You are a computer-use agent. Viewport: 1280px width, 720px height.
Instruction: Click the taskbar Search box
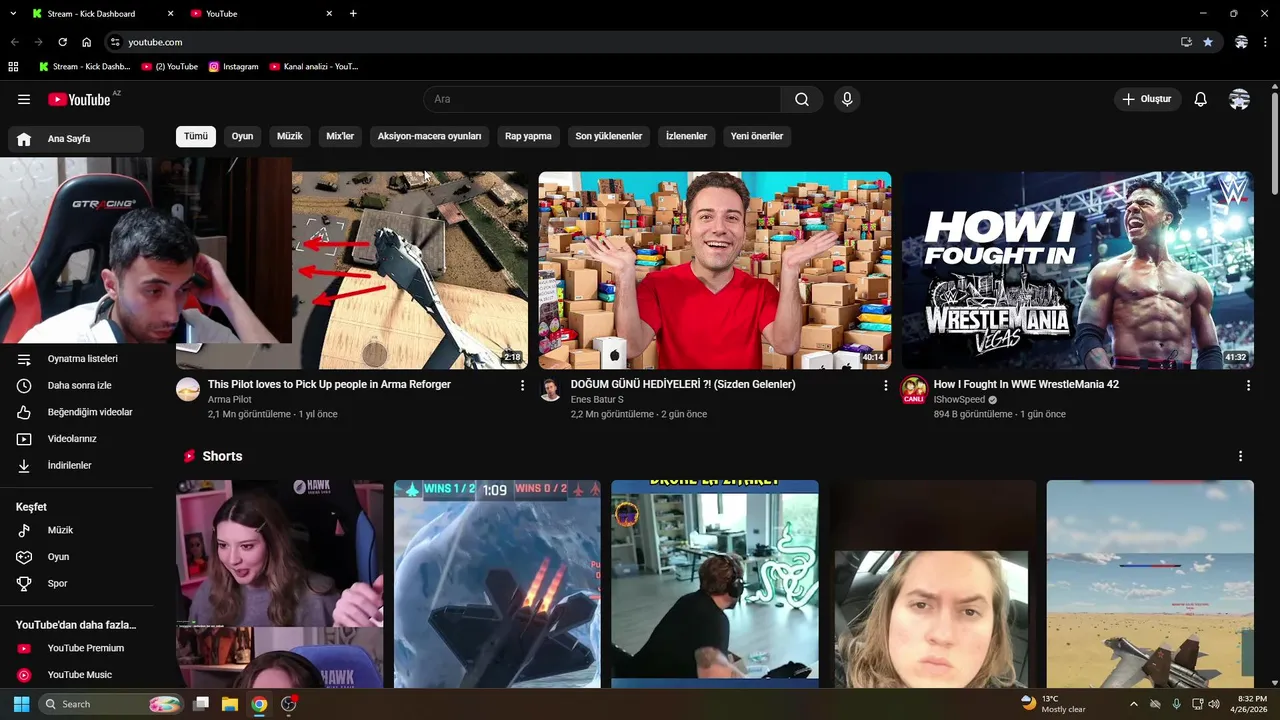pyautogui.click(x=111, y=704)
